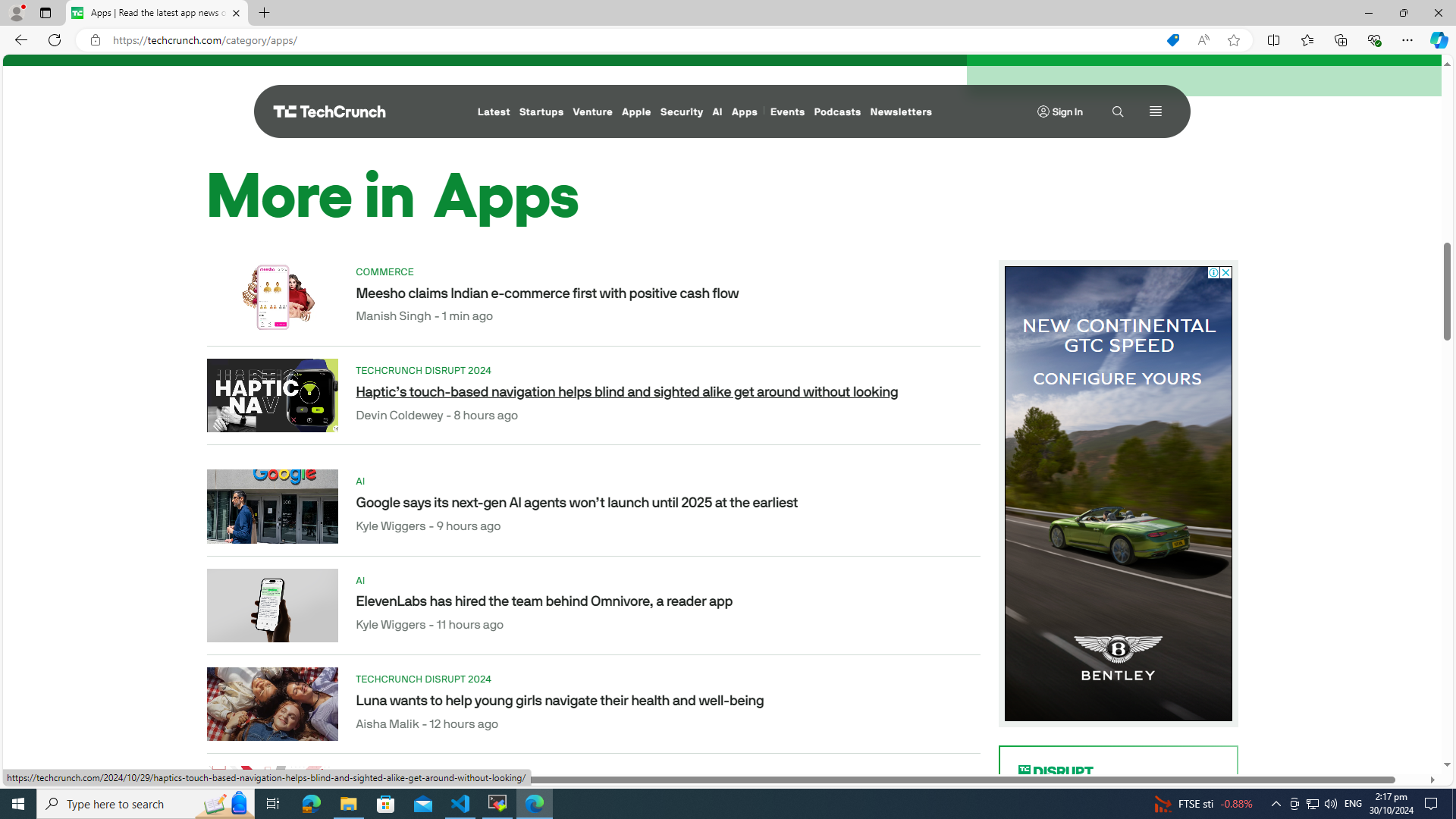This screenshot has height=819, width=1456.
Task: Add this page to favorites star
Action: 1234,40
